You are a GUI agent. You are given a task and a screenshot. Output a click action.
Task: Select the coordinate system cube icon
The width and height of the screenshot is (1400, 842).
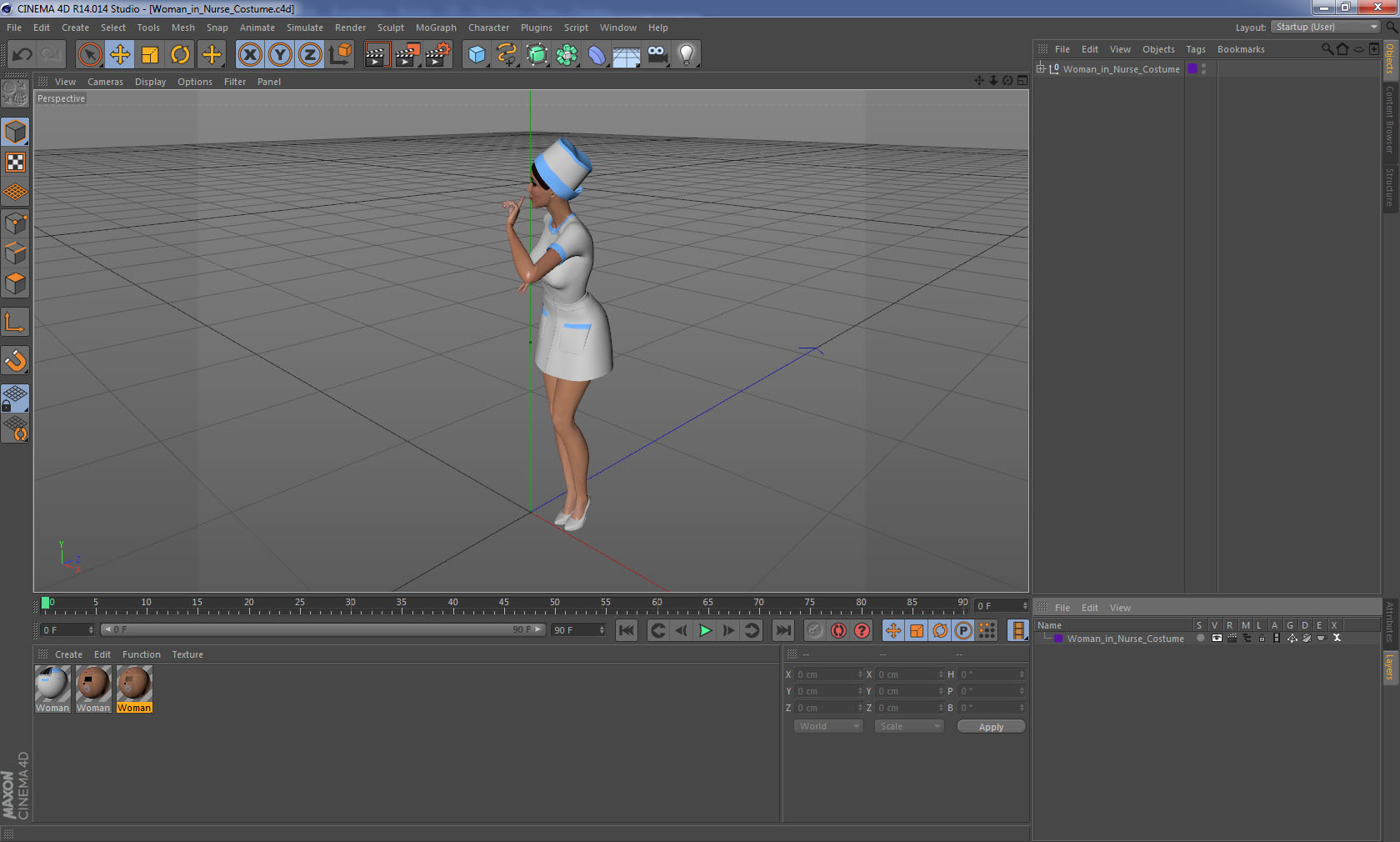point(340,55)
